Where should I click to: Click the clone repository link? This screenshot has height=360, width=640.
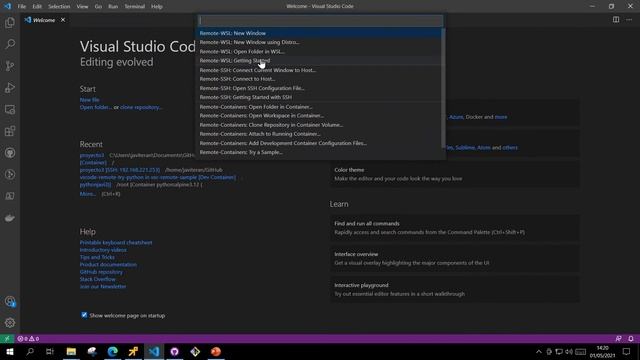click(x=141, y=107)
